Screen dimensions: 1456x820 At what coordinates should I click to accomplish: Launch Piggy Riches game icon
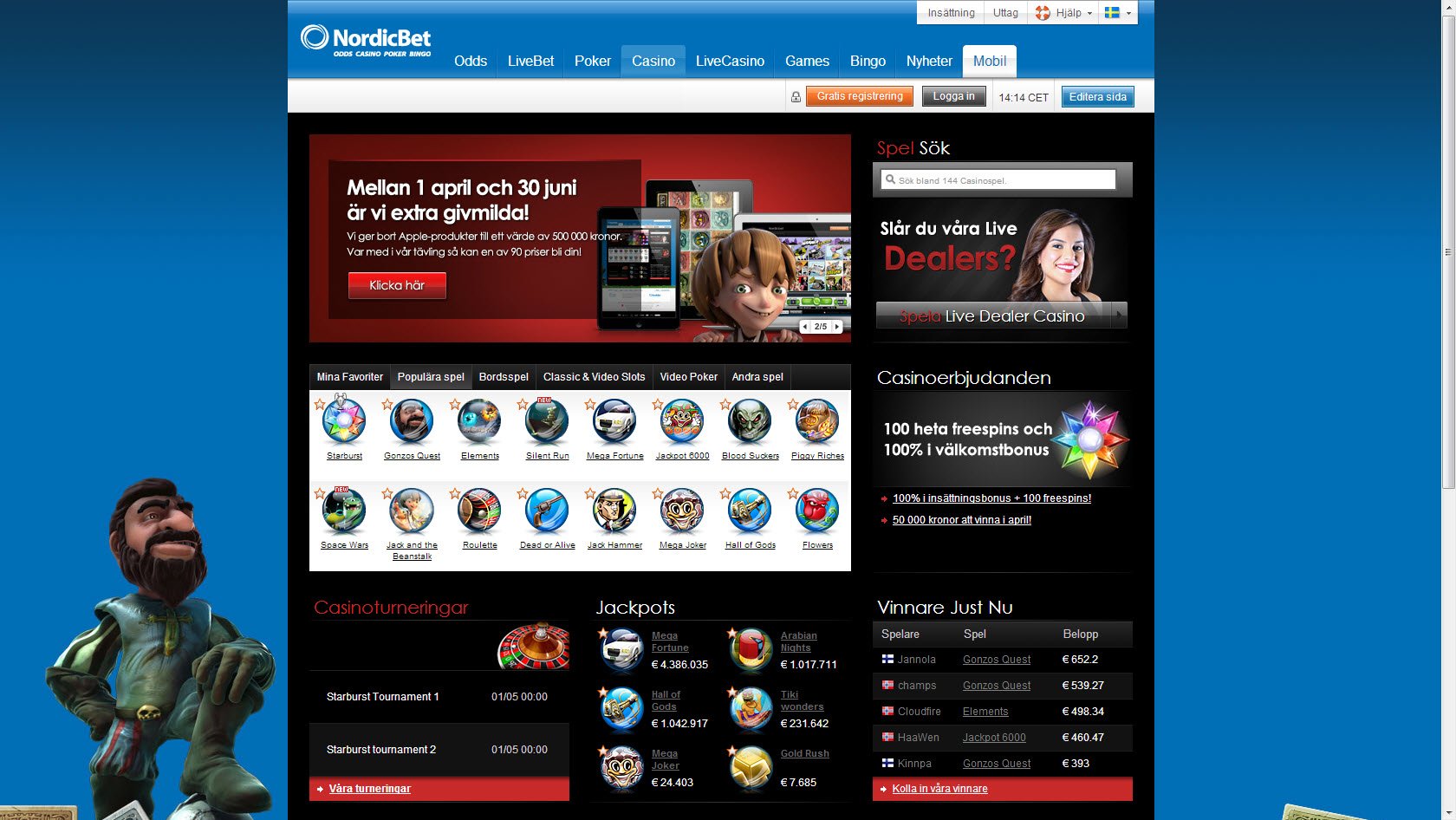coord(817,421)
